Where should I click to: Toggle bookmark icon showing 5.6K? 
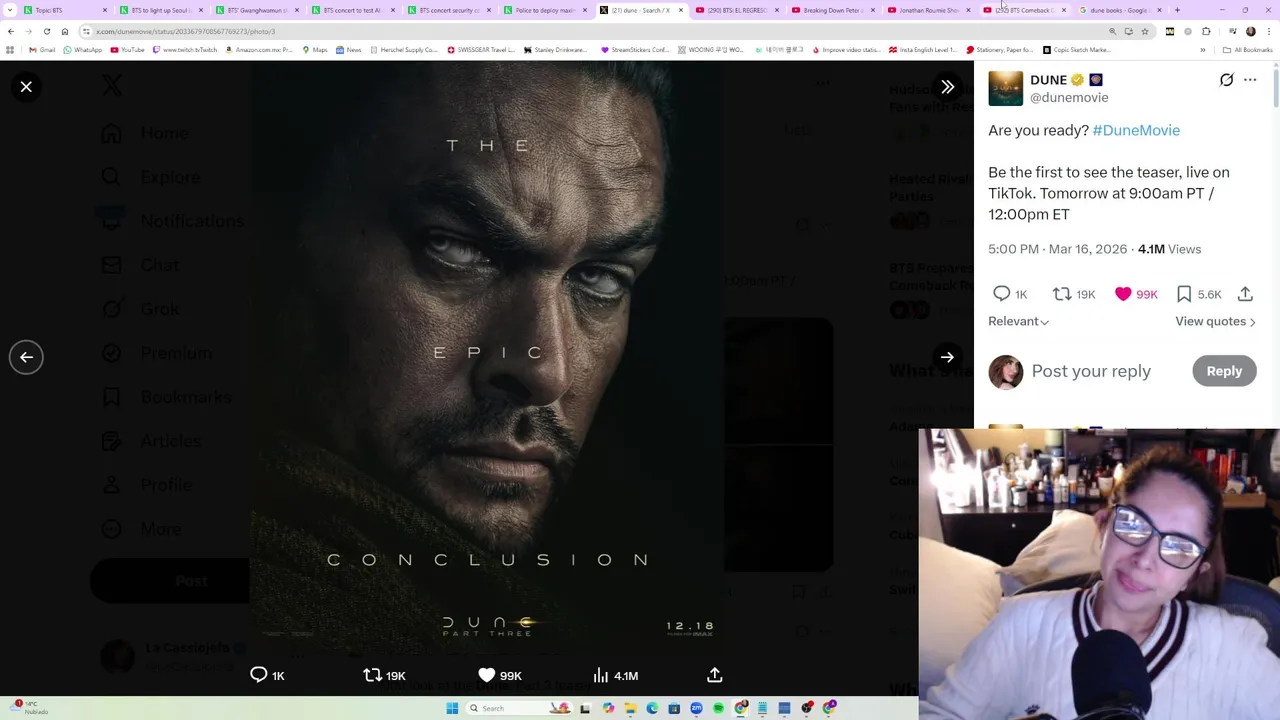tap(1184, 294)
